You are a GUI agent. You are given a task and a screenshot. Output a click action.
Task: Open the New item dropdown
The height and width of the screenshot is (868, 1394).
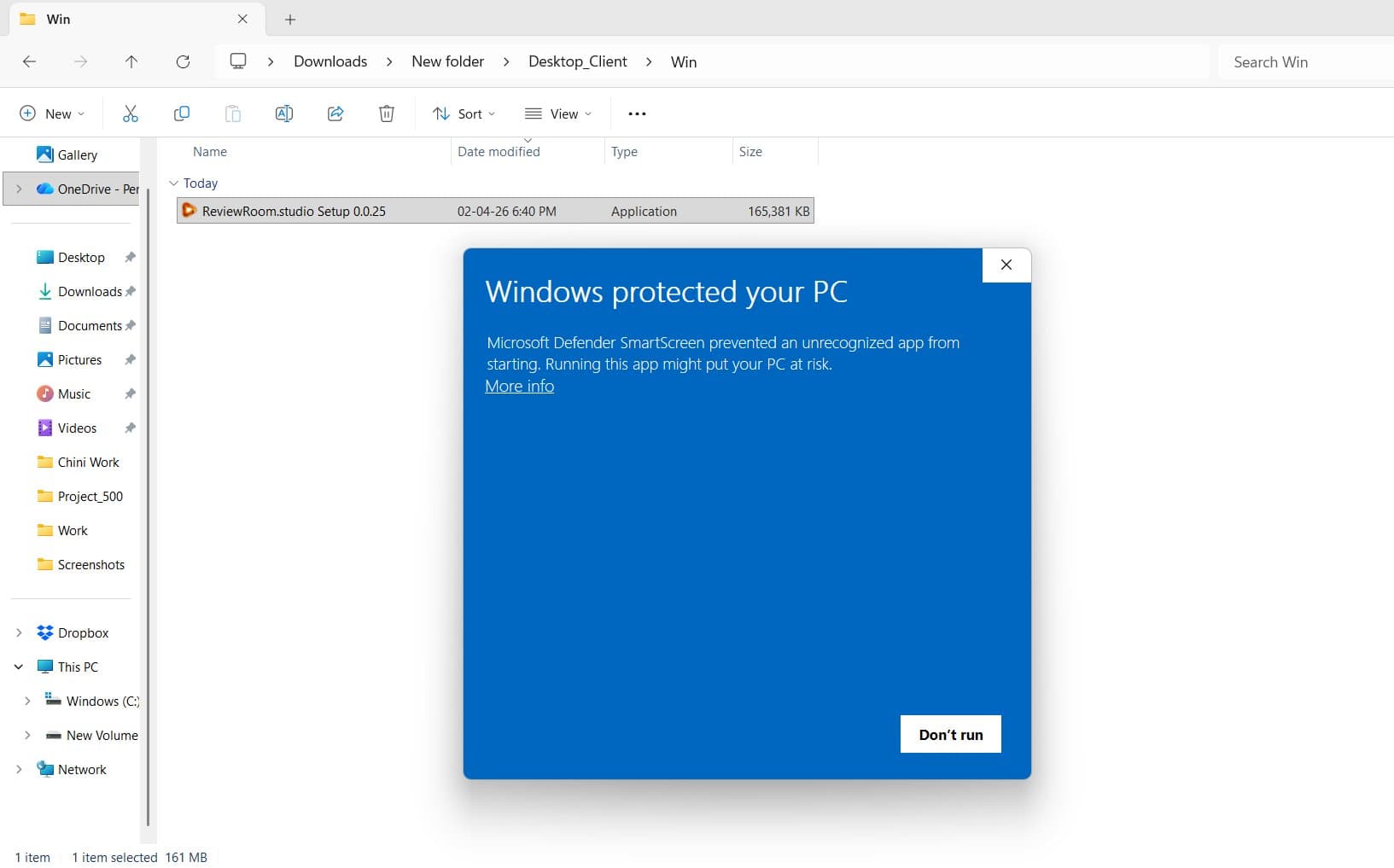(52, 114)
